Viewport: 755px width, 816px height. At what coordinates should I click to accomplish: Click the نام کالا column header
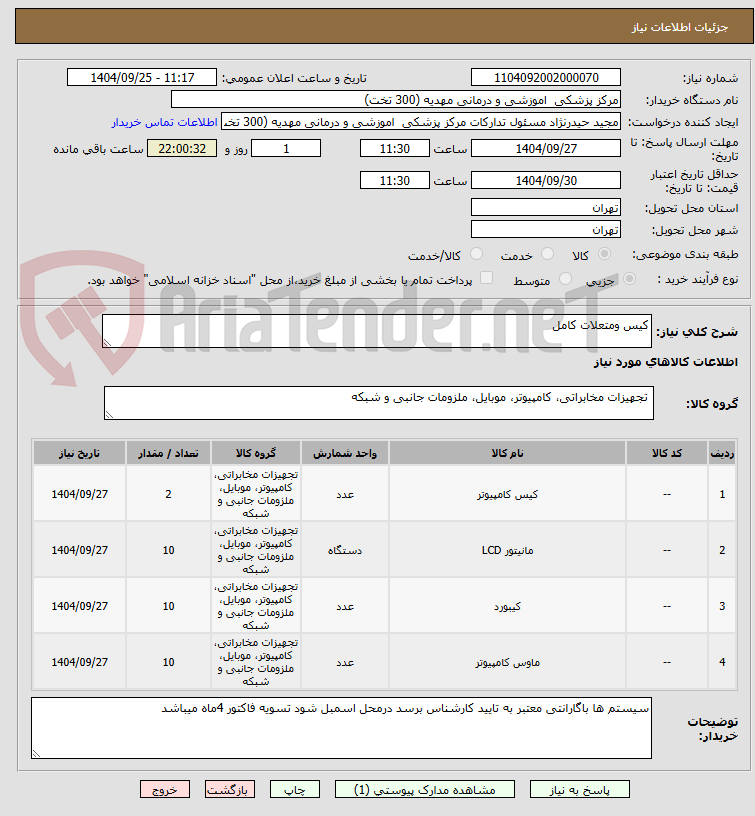coord(507,453)
